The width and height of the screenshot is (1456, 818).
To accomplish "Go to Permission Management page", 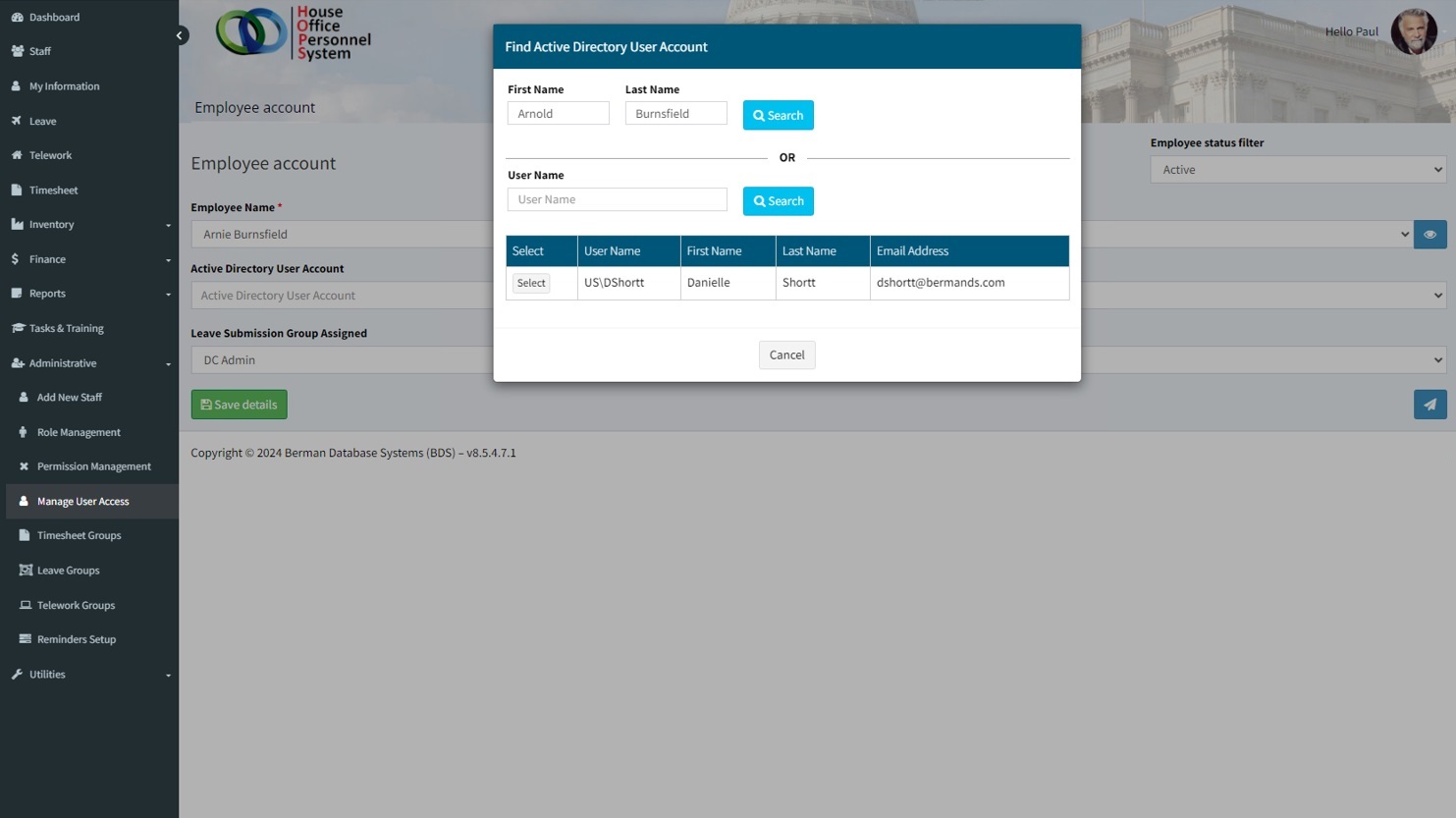I will coord(93,466).
